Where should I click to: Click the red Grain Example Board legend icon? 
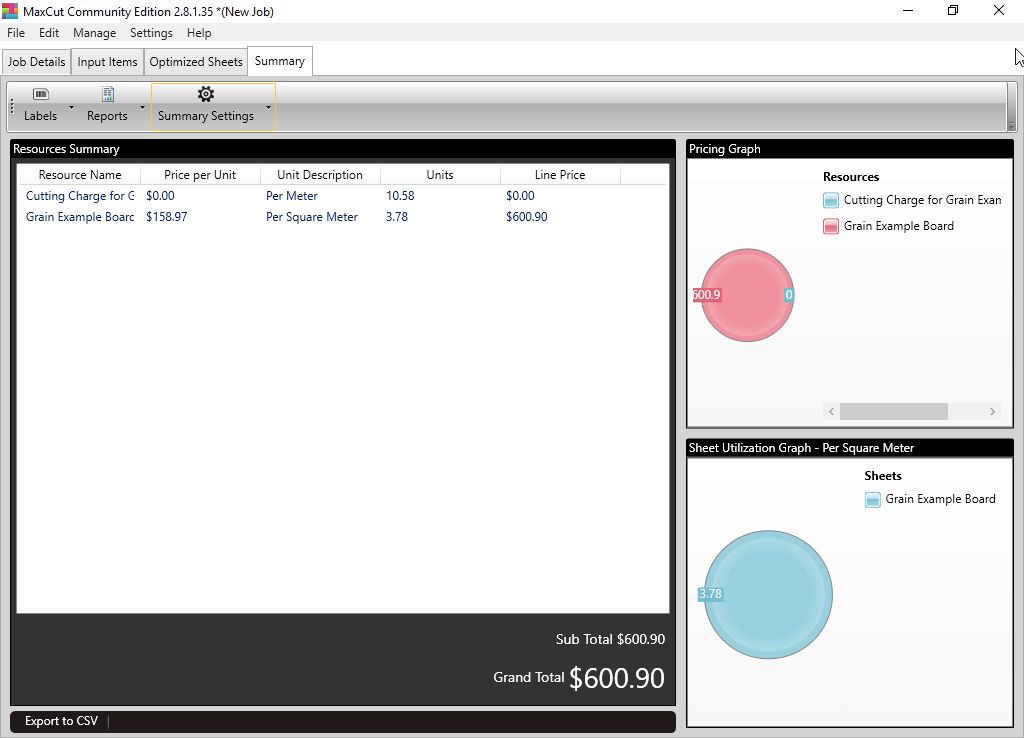[x=830, y=226]
